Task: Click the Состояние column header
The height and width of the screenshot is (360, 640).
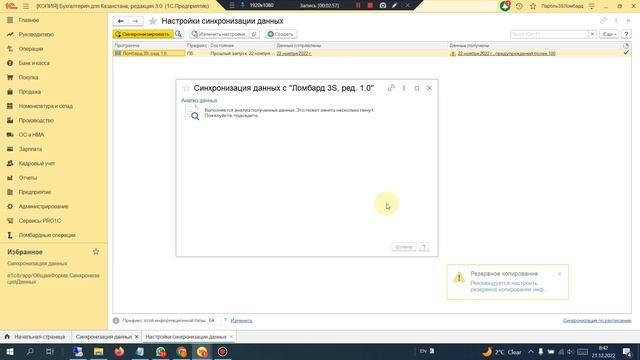Action: click(x=222, y=46)
